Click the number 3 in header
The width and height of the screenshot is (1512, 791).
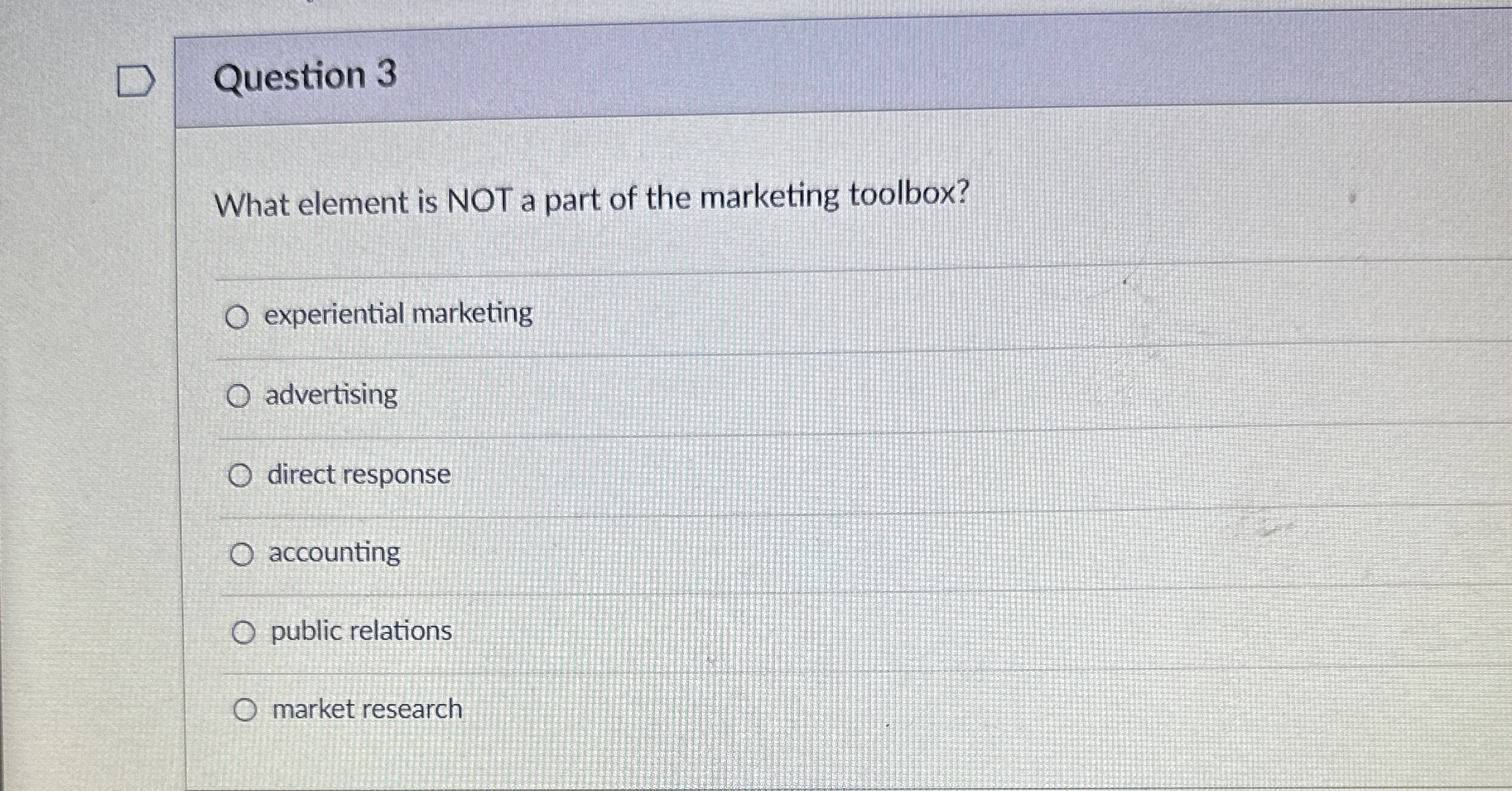tap(386, 74)
